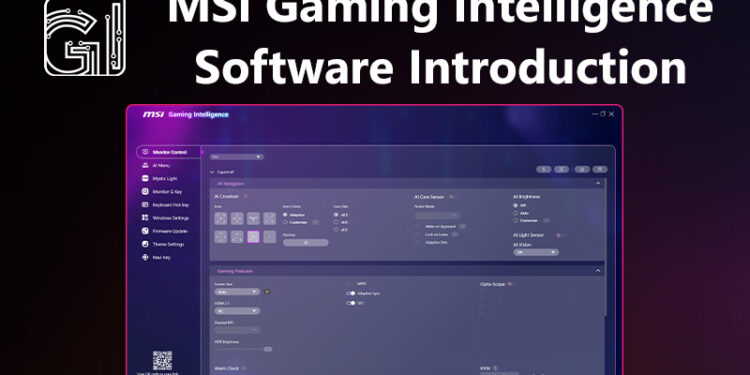This screenshot has width=750, height=375.
Task: Toggle the AI Care Sensor switch
Action: 452,197
